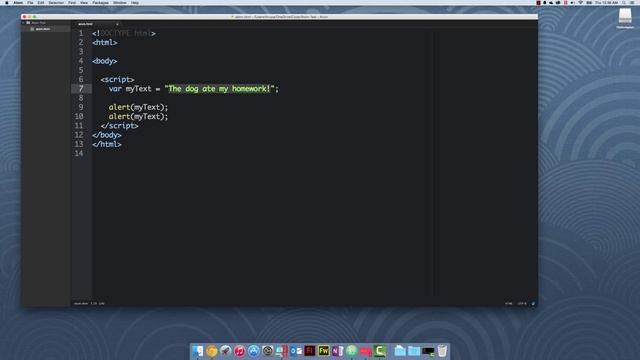The image size is (640, 360).
Task: Open the dark round clock-like Dock icon
Action: click(x=267, y=351)
